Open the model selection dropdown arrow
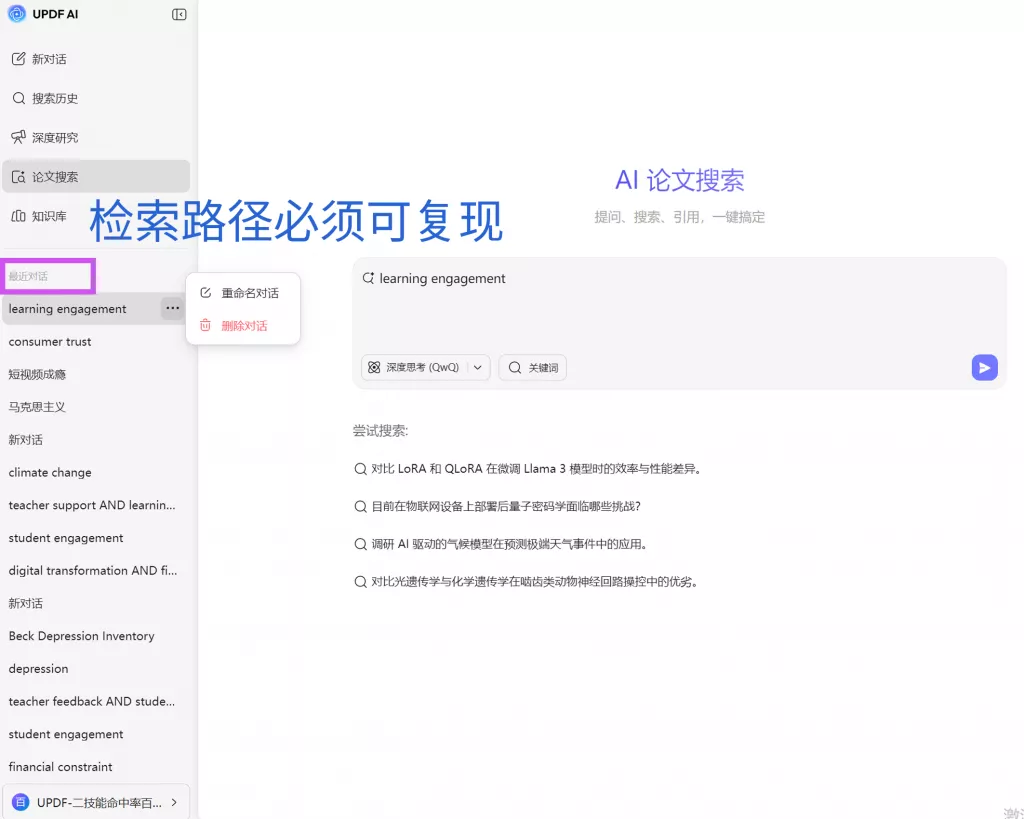Image resolution: width=1024 pixels, height=819 pixels. [478, 367]
